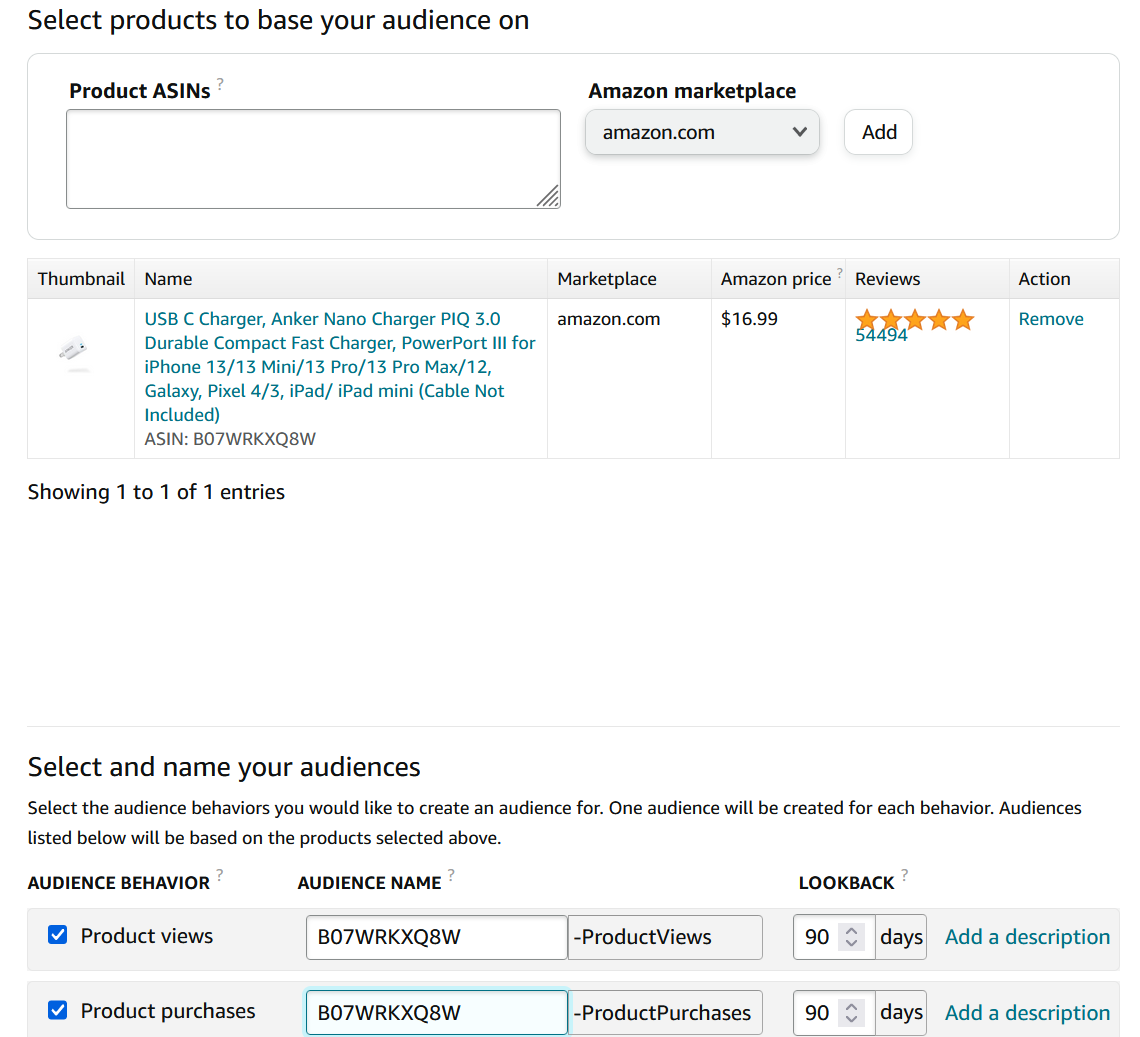The height and width of the screenshot is (1037, 1140).
Task: Show the Lookback help tooltip icon
Action: pyautogui.click(x=905, y=876)
